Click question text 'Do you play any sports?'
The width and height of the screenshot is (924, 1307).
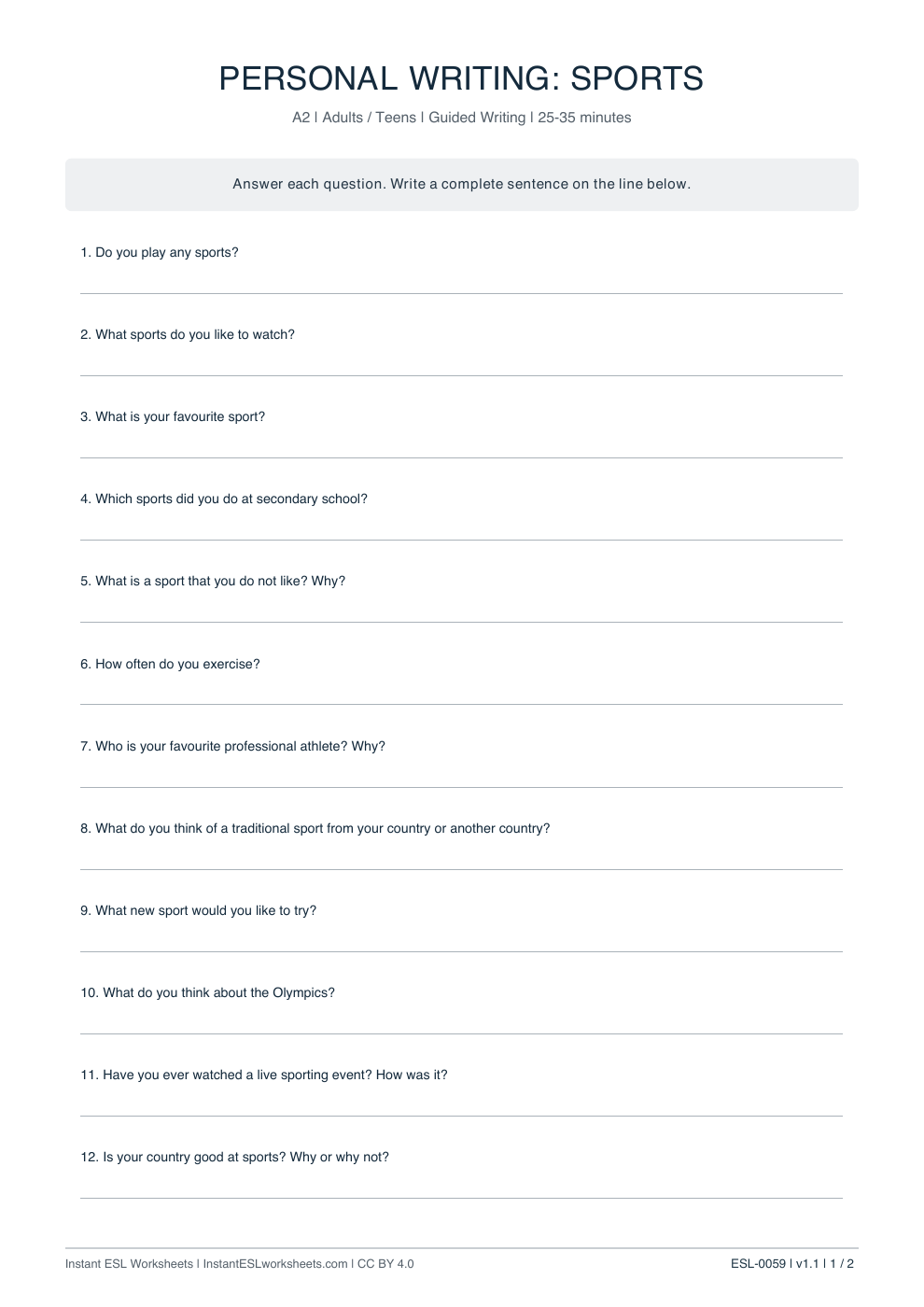tap(160, 252)
